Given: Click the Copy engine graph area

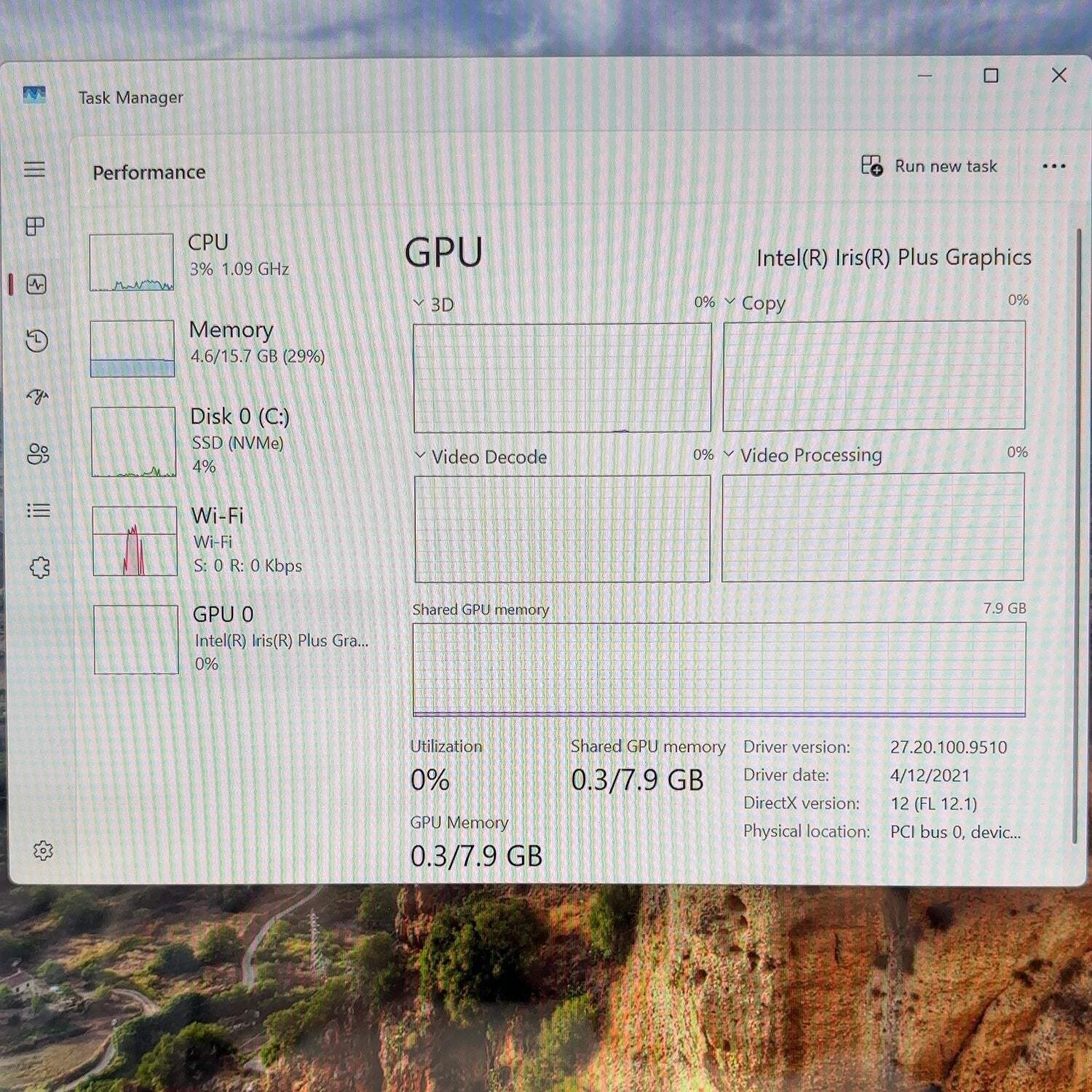Looking at the screenshot, I should [x=874, y=376].
